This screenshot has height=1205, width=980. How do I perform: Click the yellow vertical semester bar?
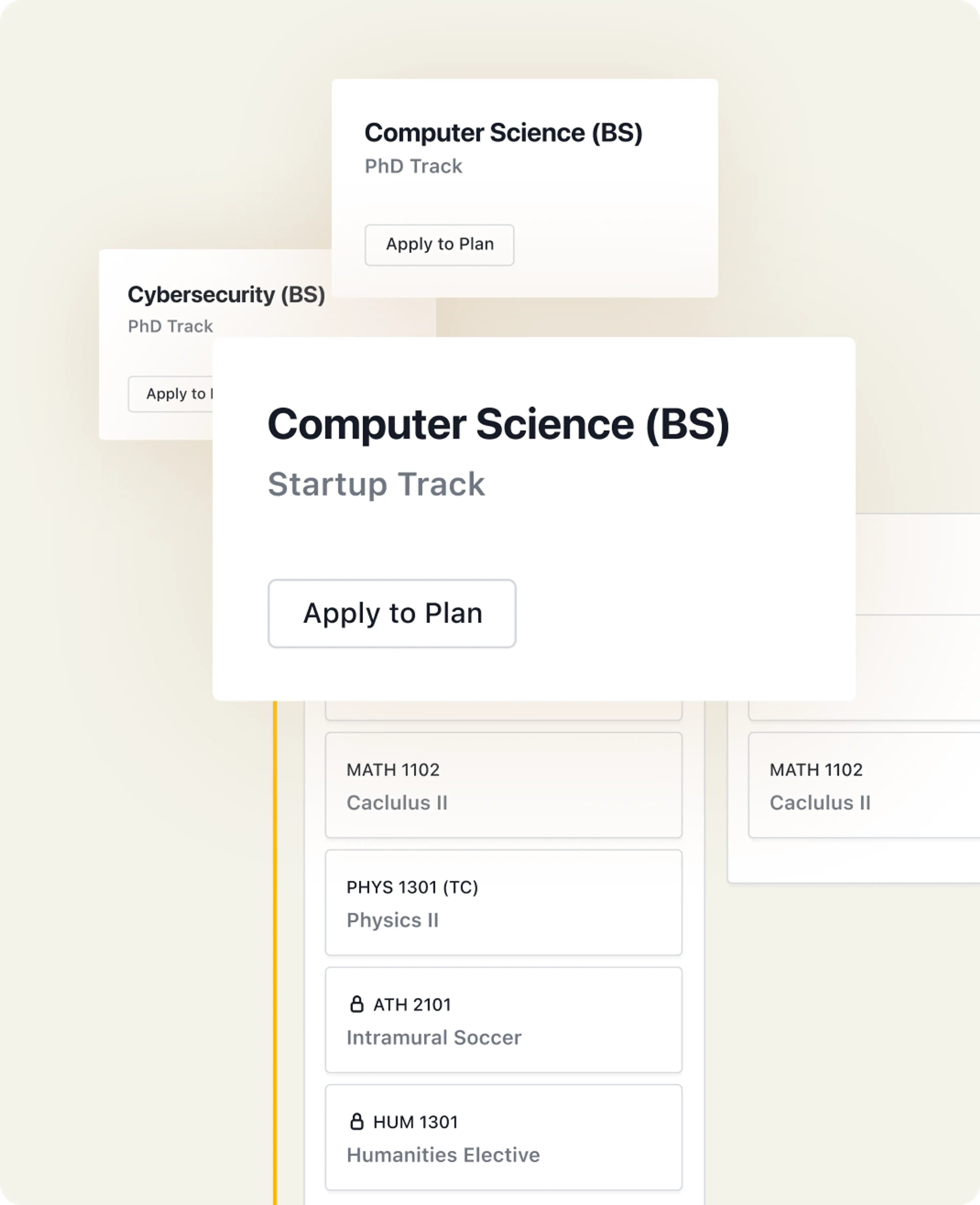[x=275, y=953]
